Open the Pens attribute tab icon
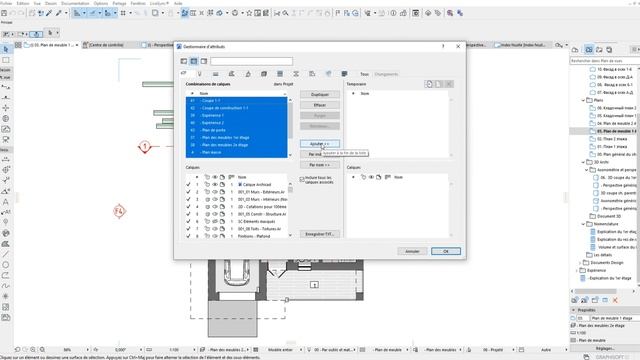Screen dimensions: 640x360 pyautogui.click(x=200, y=74)
